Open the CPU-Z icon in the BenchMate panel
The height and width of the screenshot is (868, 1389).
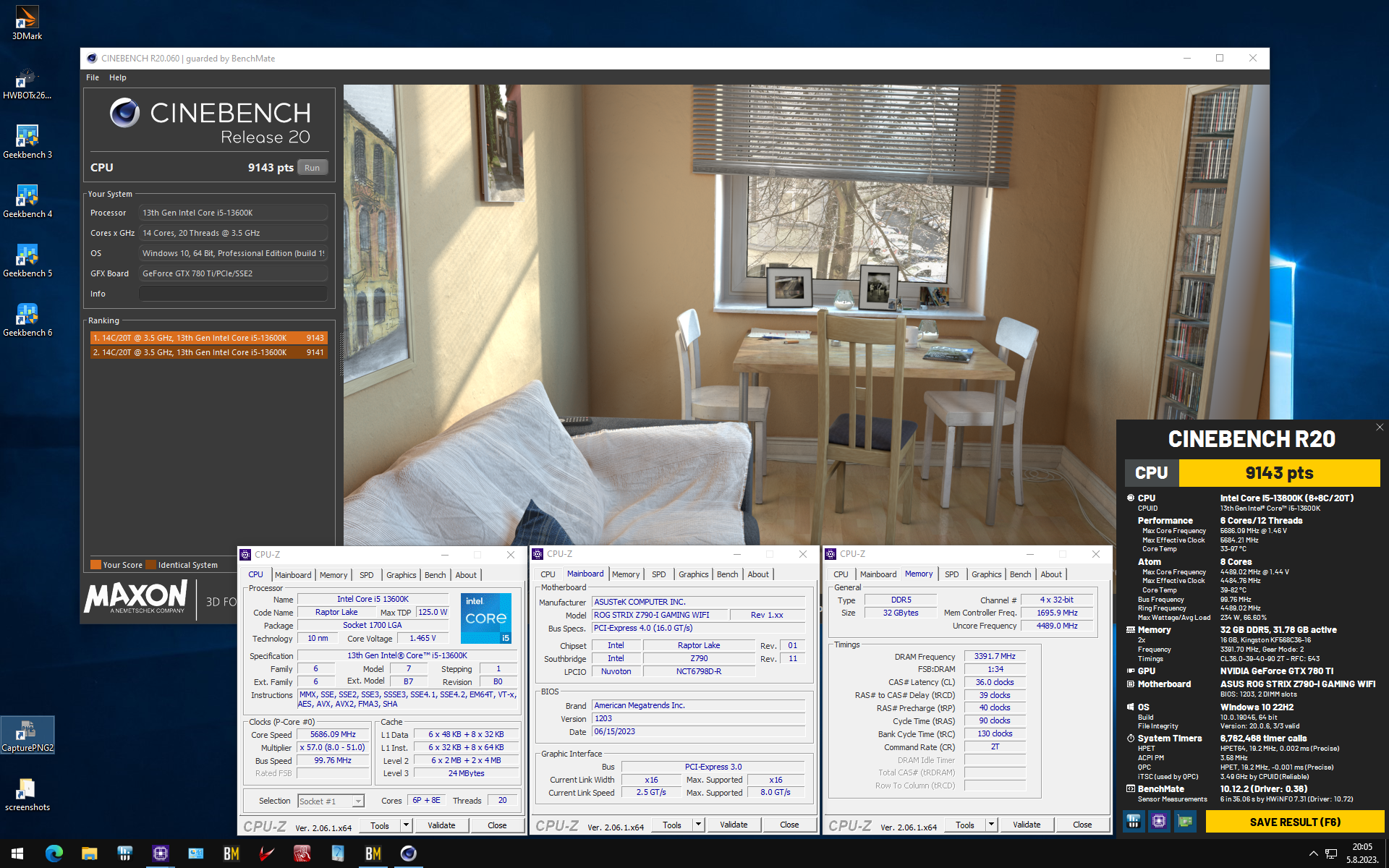[1159, 821]
